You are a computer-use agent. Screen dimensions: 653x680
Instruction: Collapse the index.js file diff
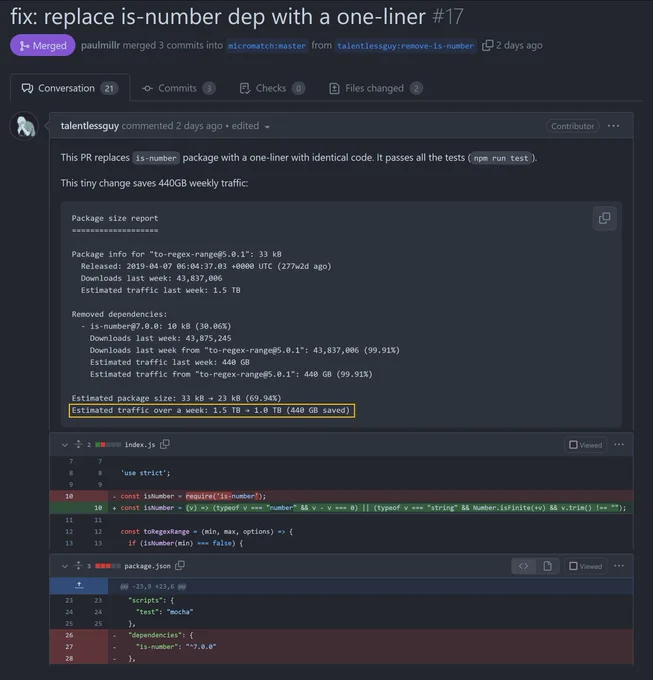(x=65, y=445)
